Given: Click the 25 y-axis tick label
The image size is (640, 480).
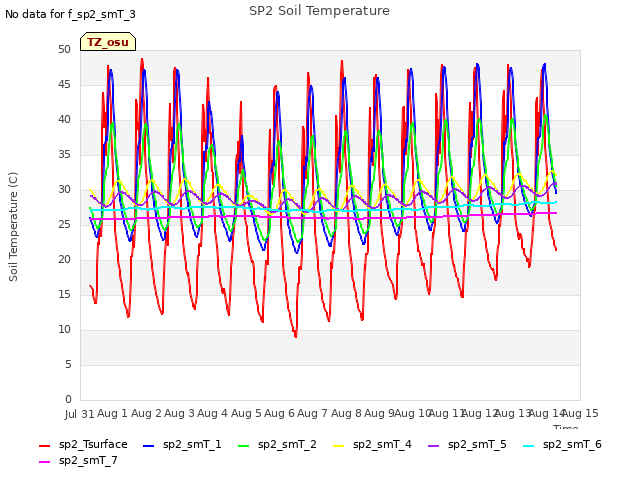Looking at the screenshot, I should (64, 224).
